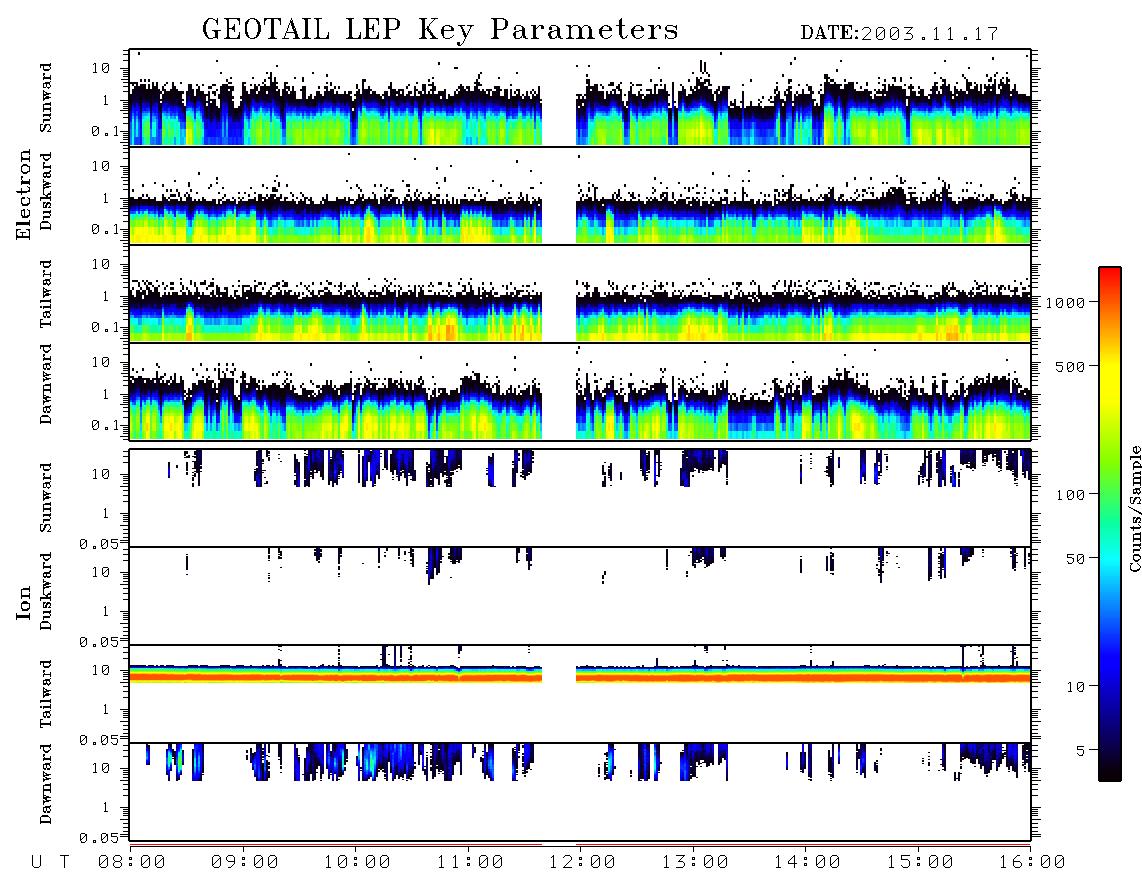Viewport: 1142px width, 880px height.
Task: Select the Electron Sunward panel label
Action: coord(46,98)
